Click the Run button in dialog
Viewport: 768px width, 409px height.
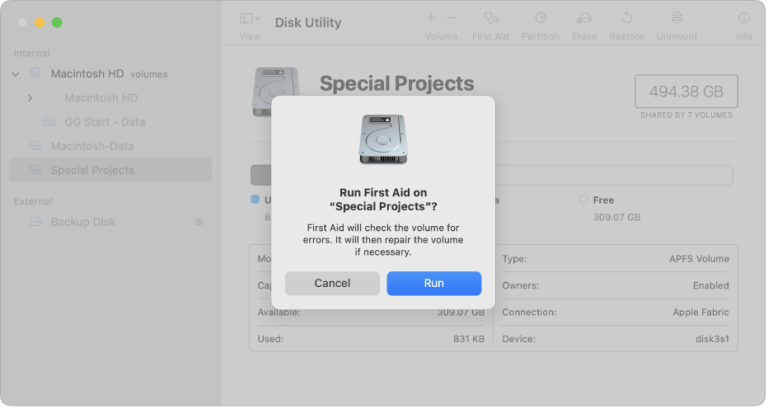(434, 283)
